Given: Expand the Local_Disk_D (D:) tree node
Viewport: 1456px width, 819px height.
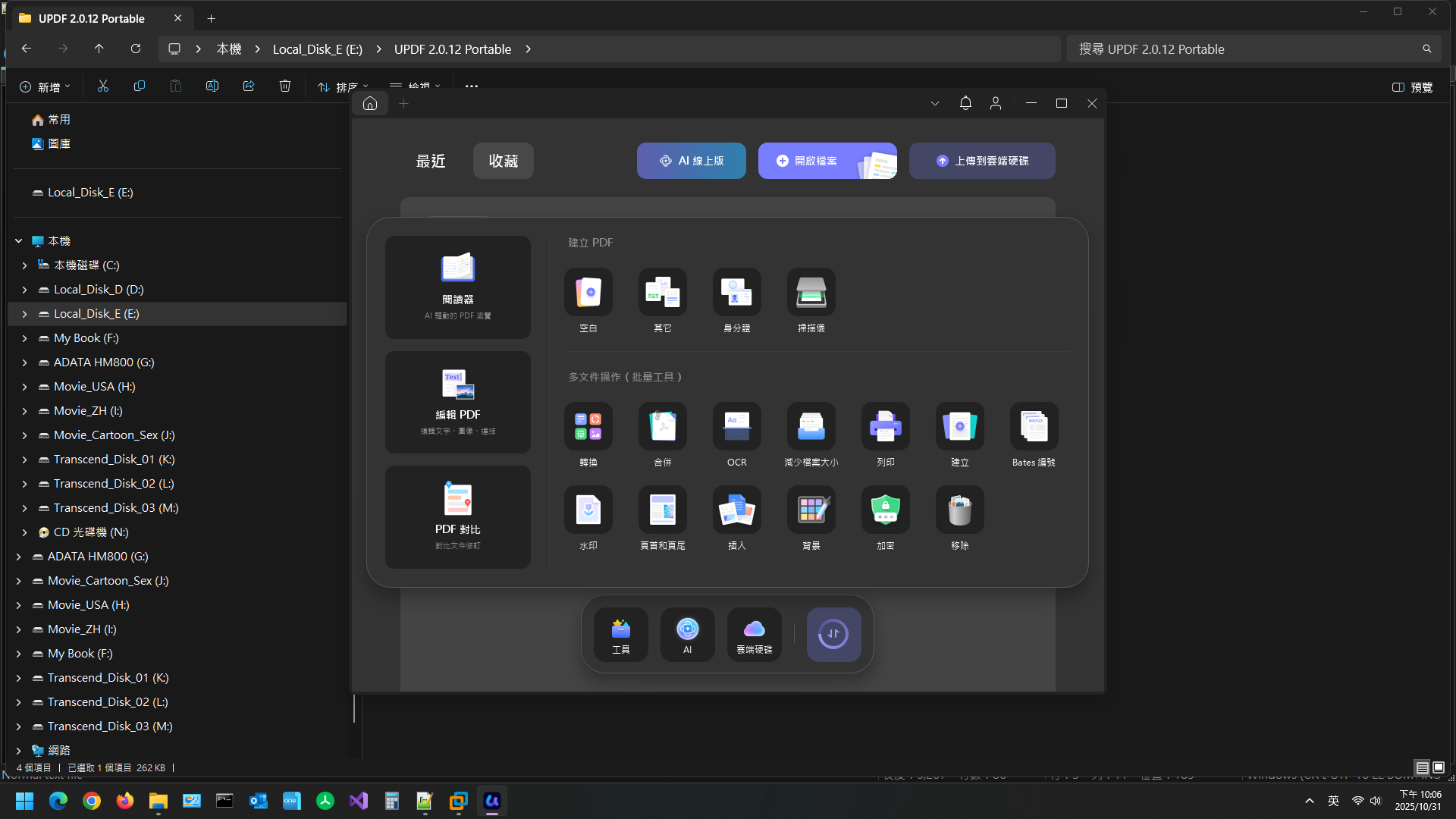Looking at the screenshot, I should point(24,290).
